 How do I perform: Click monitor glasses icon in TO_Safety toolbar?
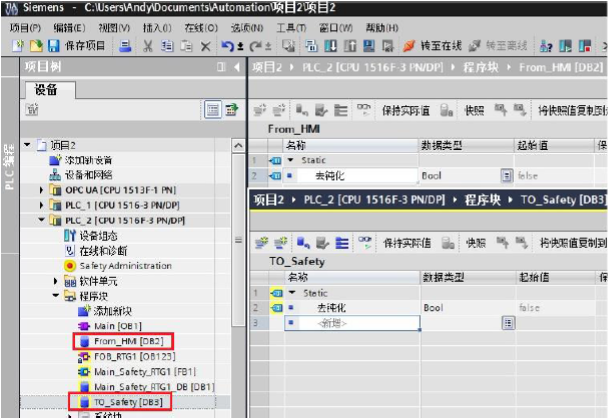pyautogui.click(x=364, y=243)
